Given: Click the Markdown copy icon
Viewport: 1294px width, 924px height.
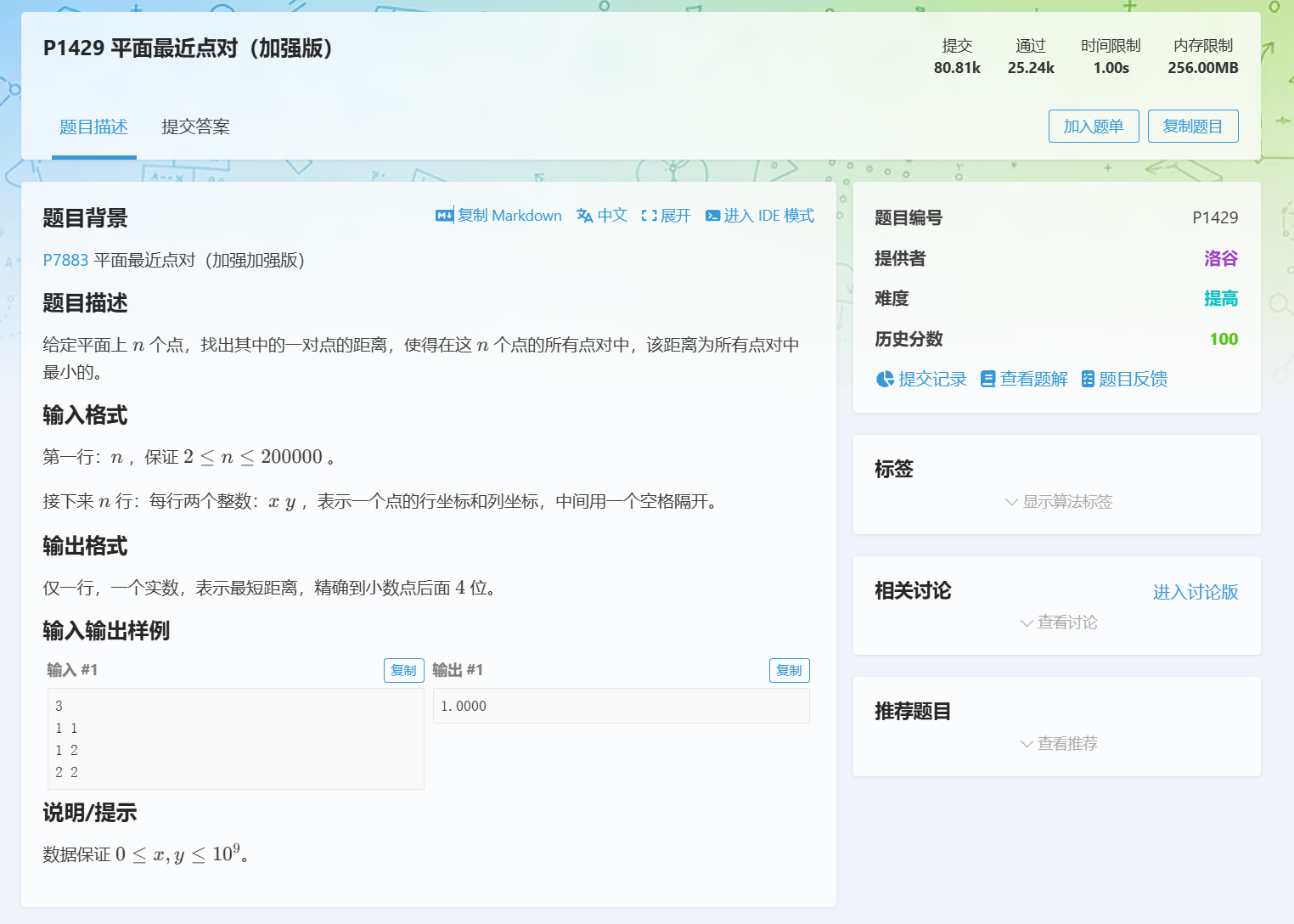Looking at the screenshot, I should tap(444, 216).
